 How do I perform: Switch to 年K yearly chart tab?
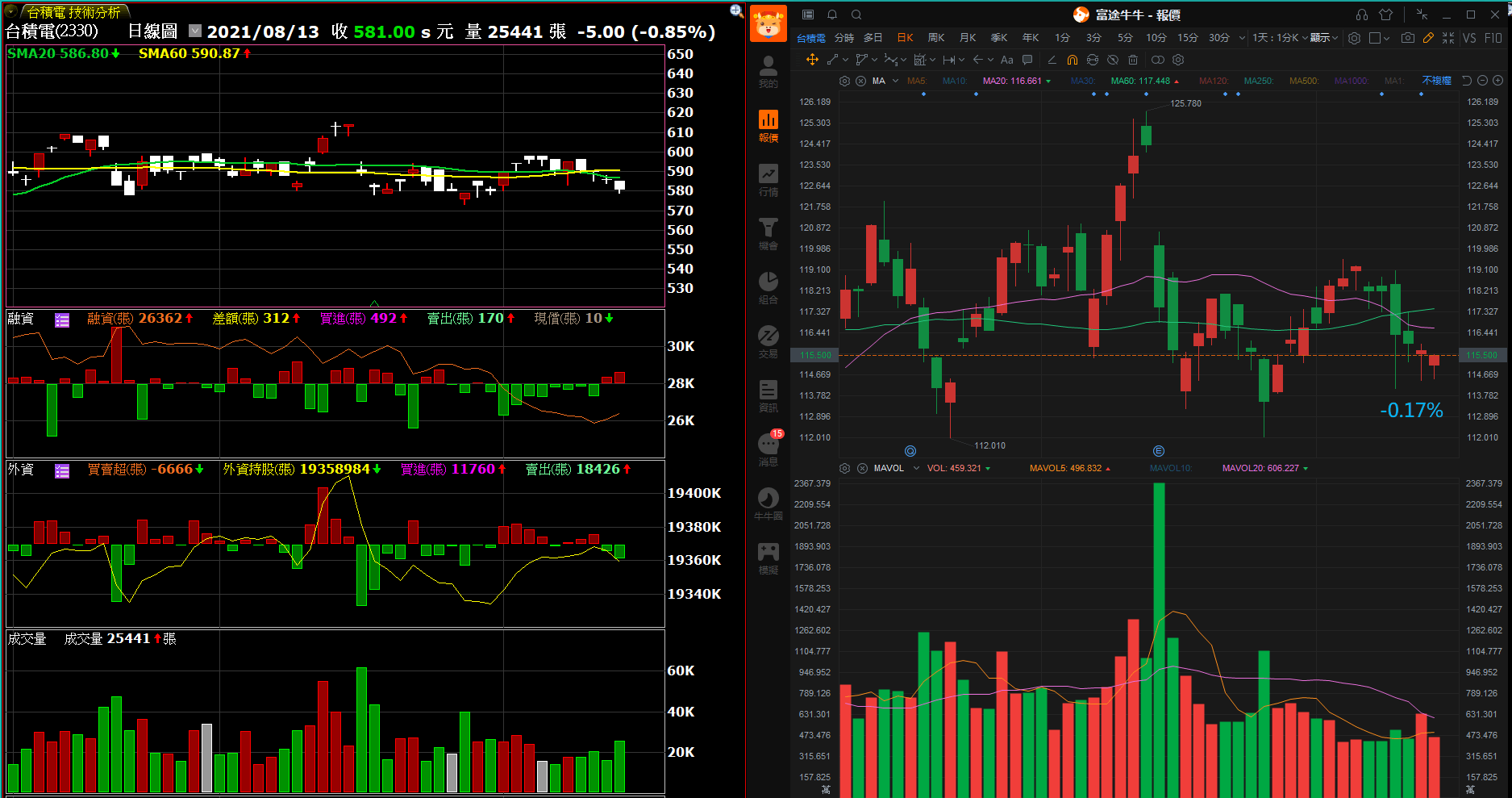(1031, 38)
